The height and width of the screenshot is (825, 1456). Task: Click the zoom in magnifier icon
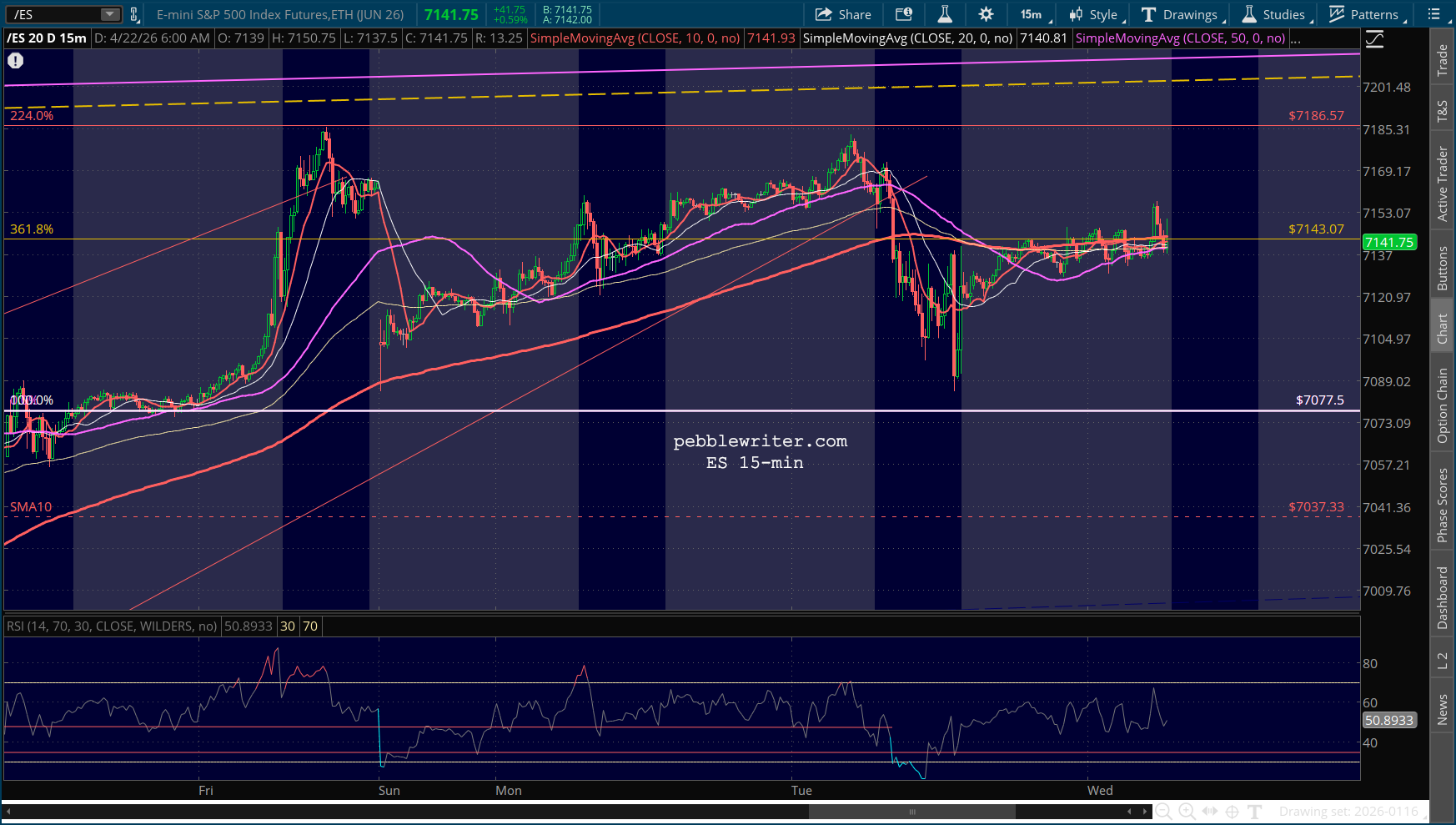pos(1187,811)
